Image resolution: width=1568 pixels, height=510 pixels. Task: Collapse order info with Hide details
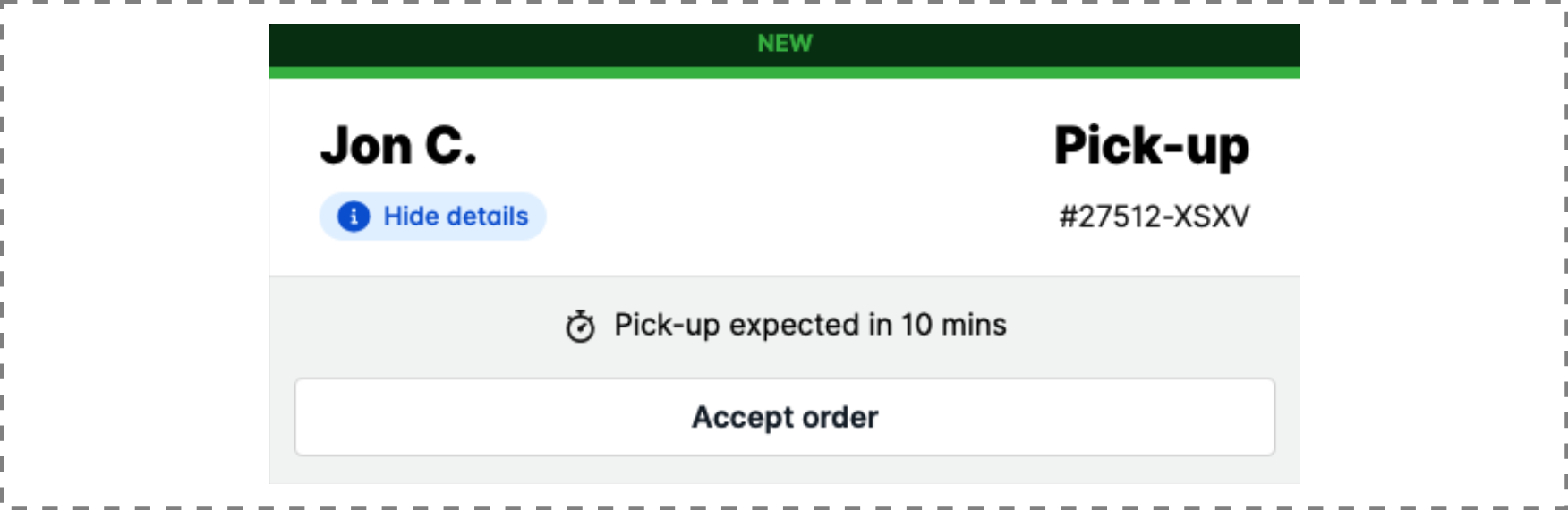click(x=433, y=217)
